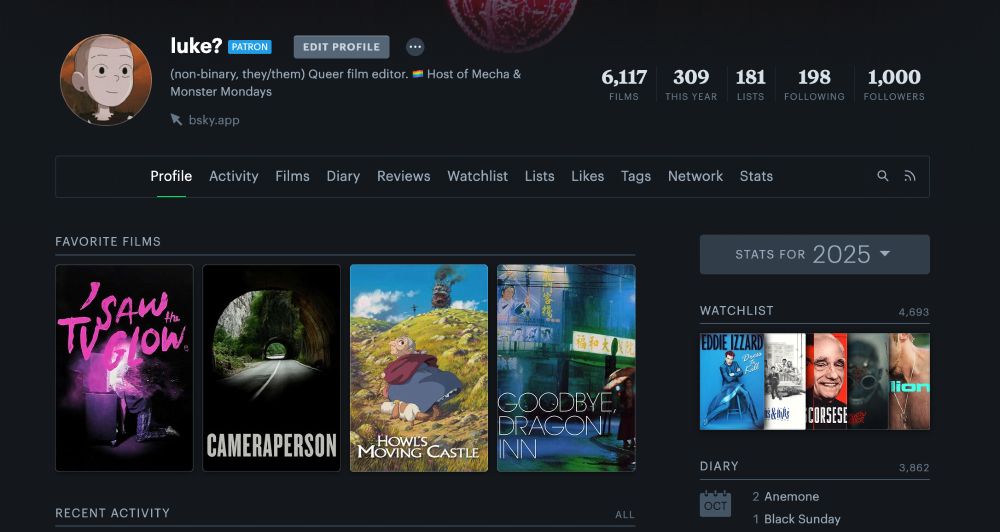Click the PATRON badge
1000x532 pixels.
[x=250, y=47]
